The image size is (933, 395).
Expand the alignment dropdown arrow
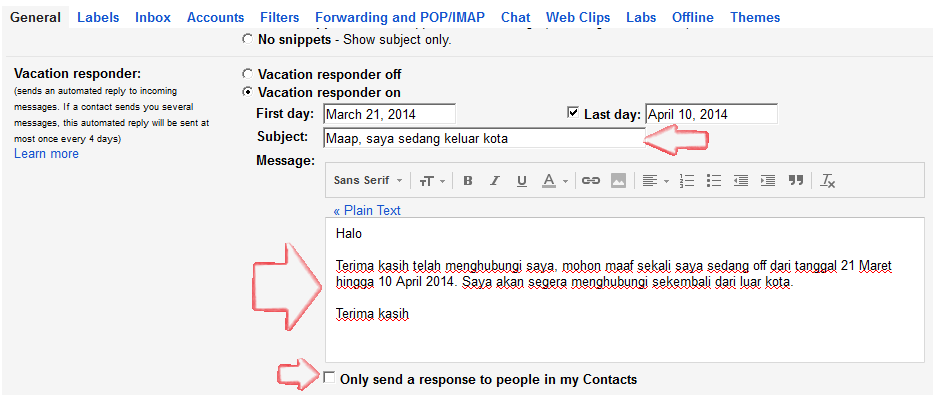(x=666, y=181)
